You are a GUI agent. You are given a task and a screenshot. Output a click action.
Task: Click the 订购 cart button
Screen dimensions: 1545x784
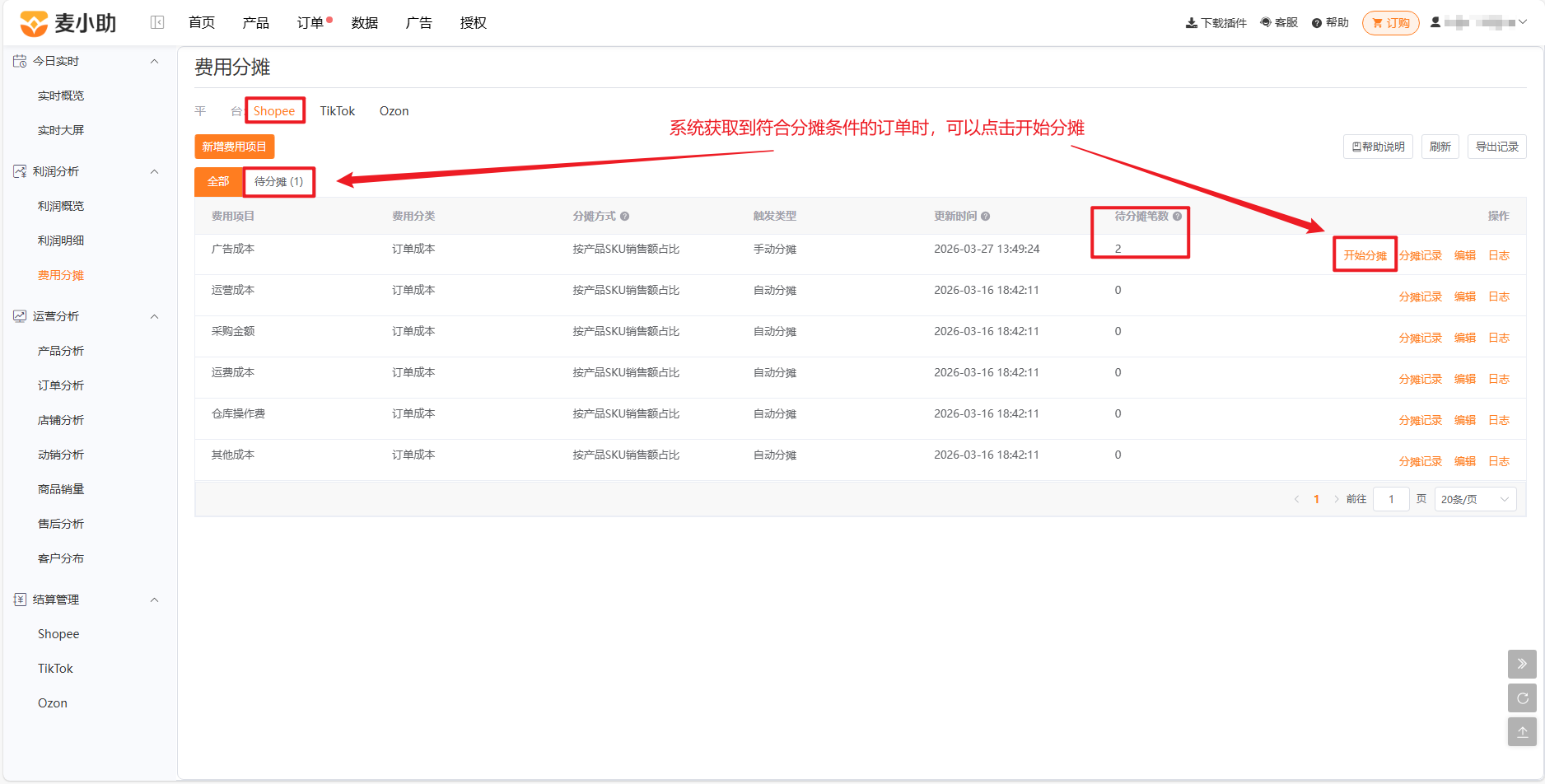[1390, 23]
